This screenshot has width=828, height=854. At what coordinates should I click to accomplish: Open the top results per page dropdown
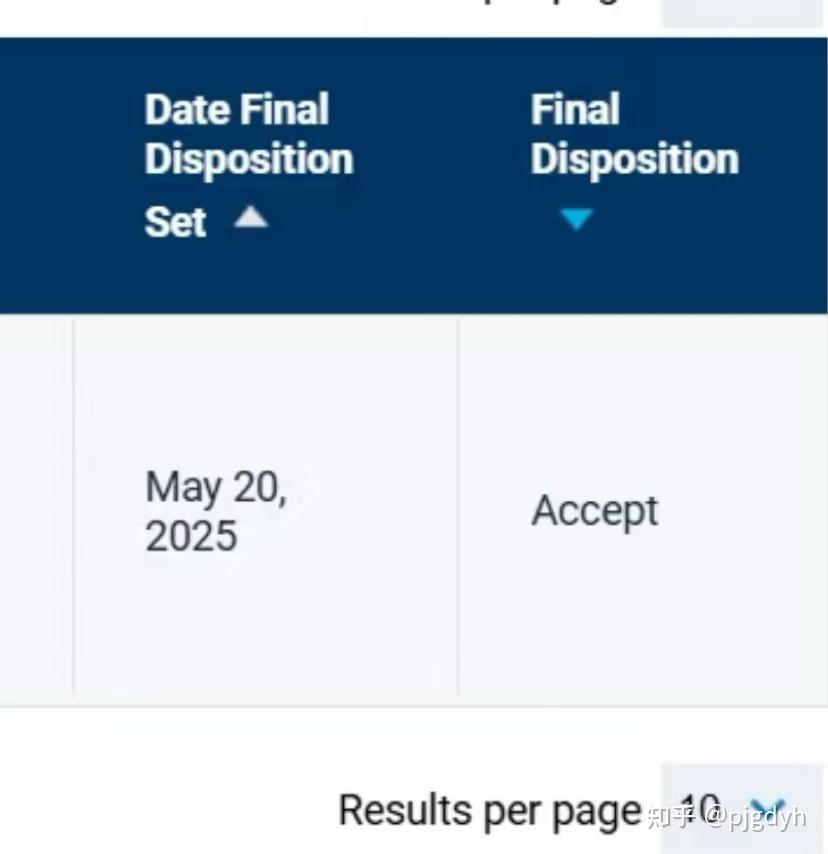tap(740, 12)
